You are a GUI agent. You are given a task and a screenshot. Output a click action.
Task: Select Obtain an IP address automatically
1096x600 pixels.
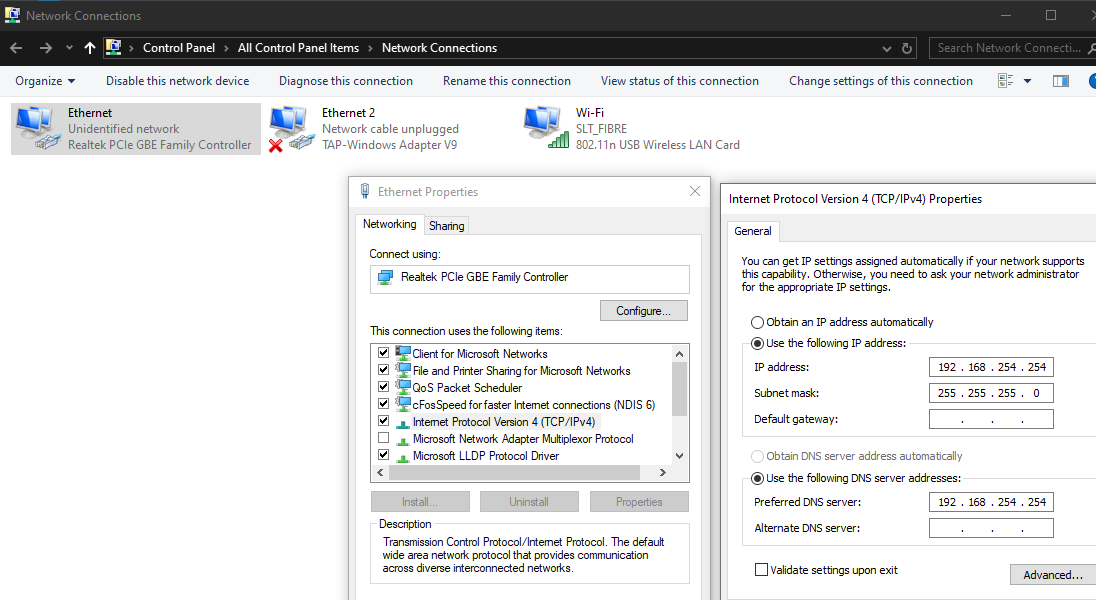coord(757,322)
